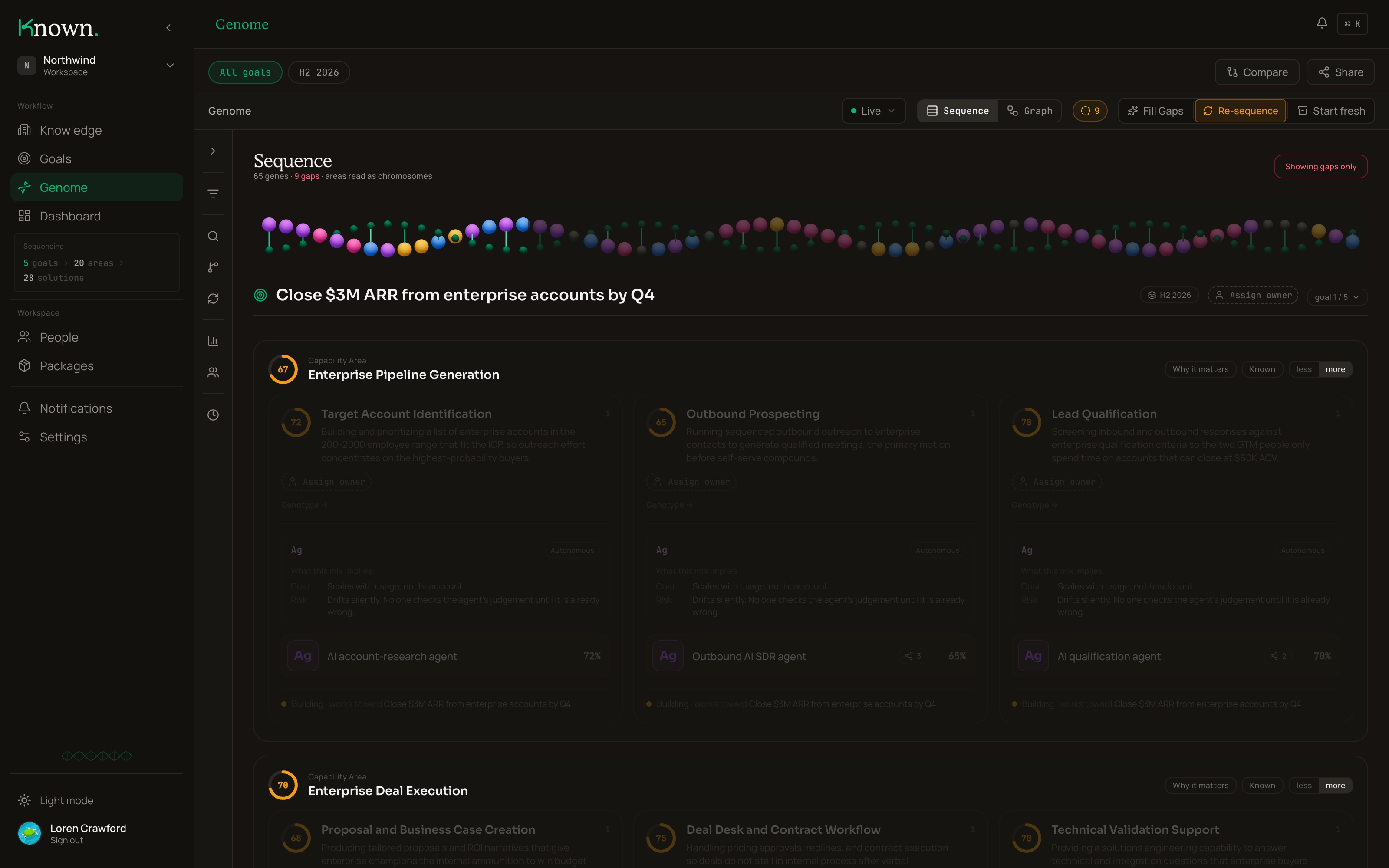Open the goal 1 / 5 selector
Viewport: 1389px width, 868px height.
(x=1337, y=297)
